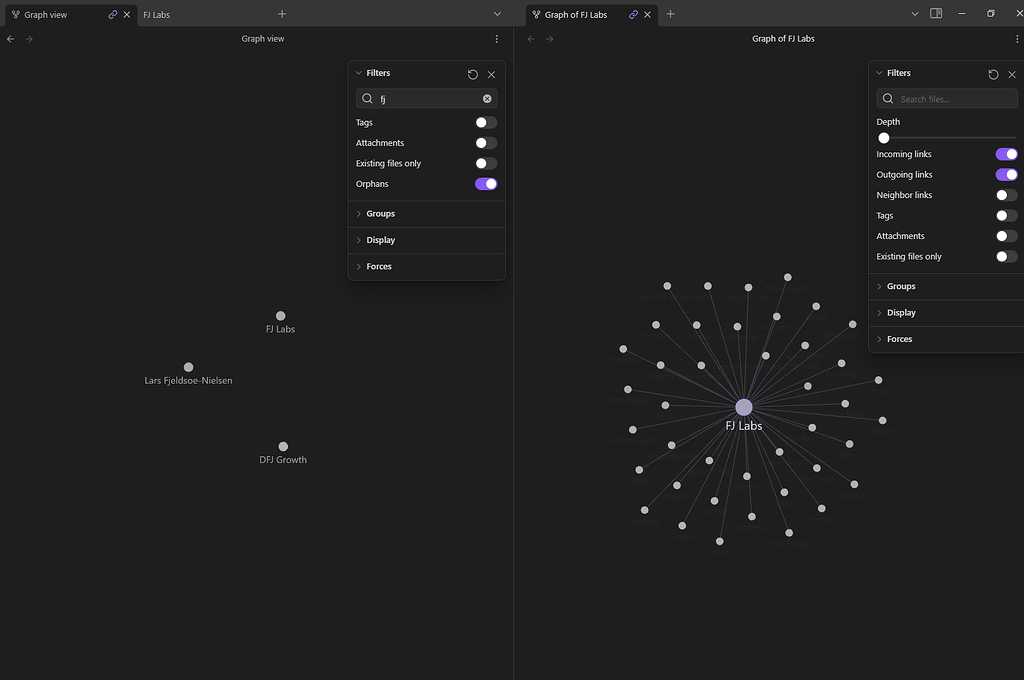Switch to the FJ Labs tab
This screenshot has height=680, width=1024.
156,14
